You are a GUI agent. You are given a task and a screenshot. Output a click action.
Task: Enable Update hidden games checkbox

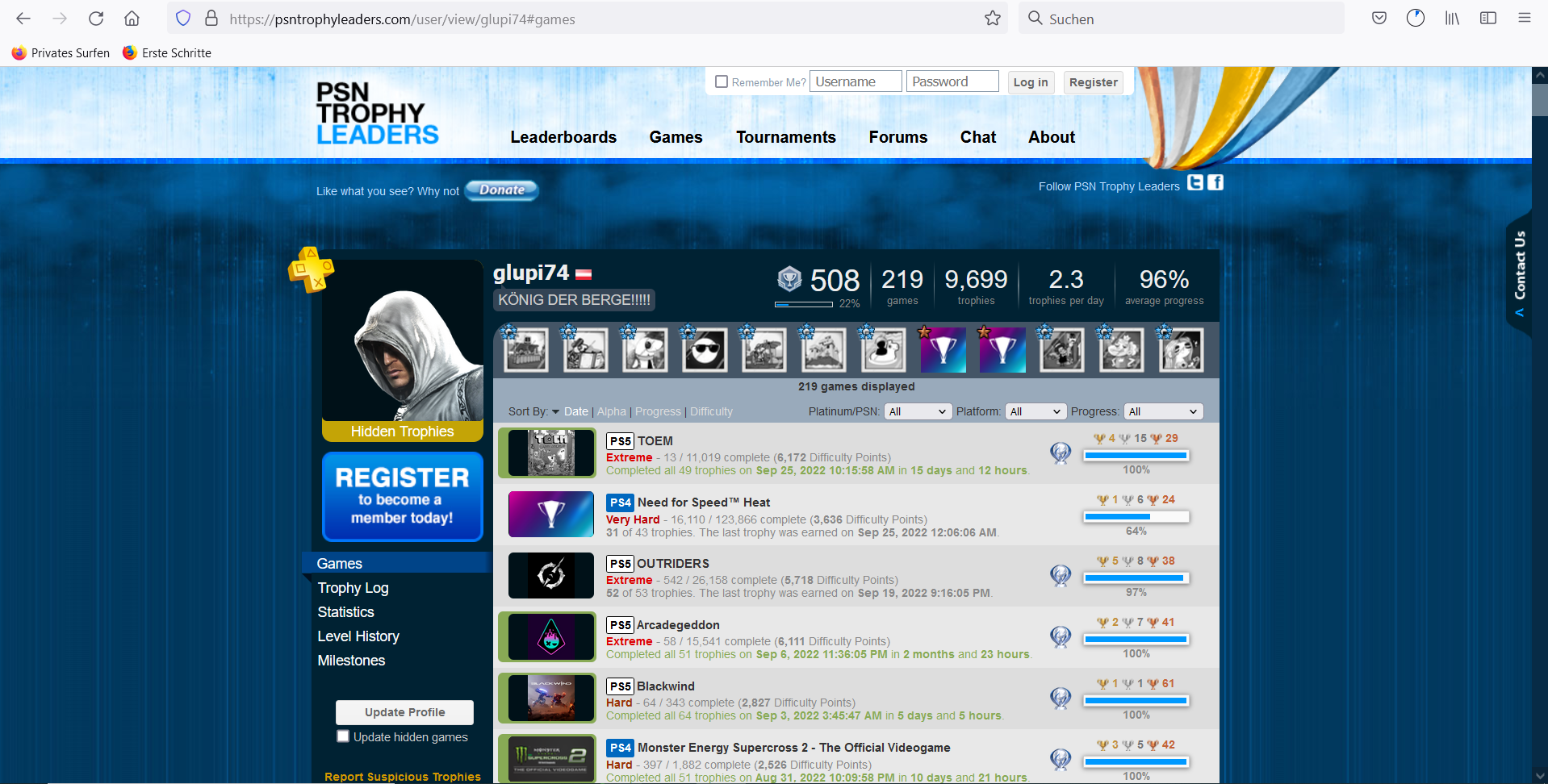coord(343,736)
